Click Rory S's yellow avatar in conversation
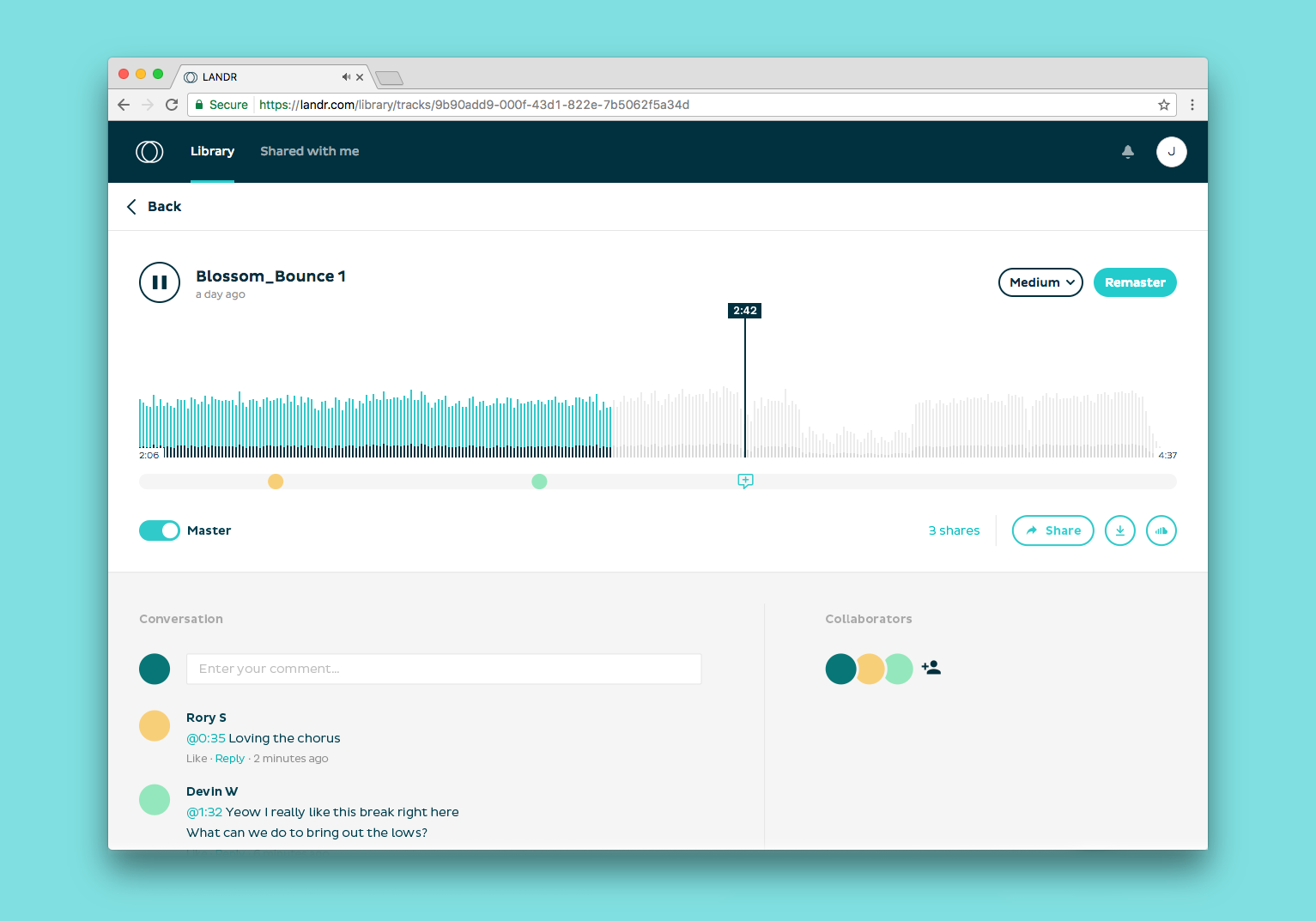The image size is (1316, 921). click(x=155, y=726)
